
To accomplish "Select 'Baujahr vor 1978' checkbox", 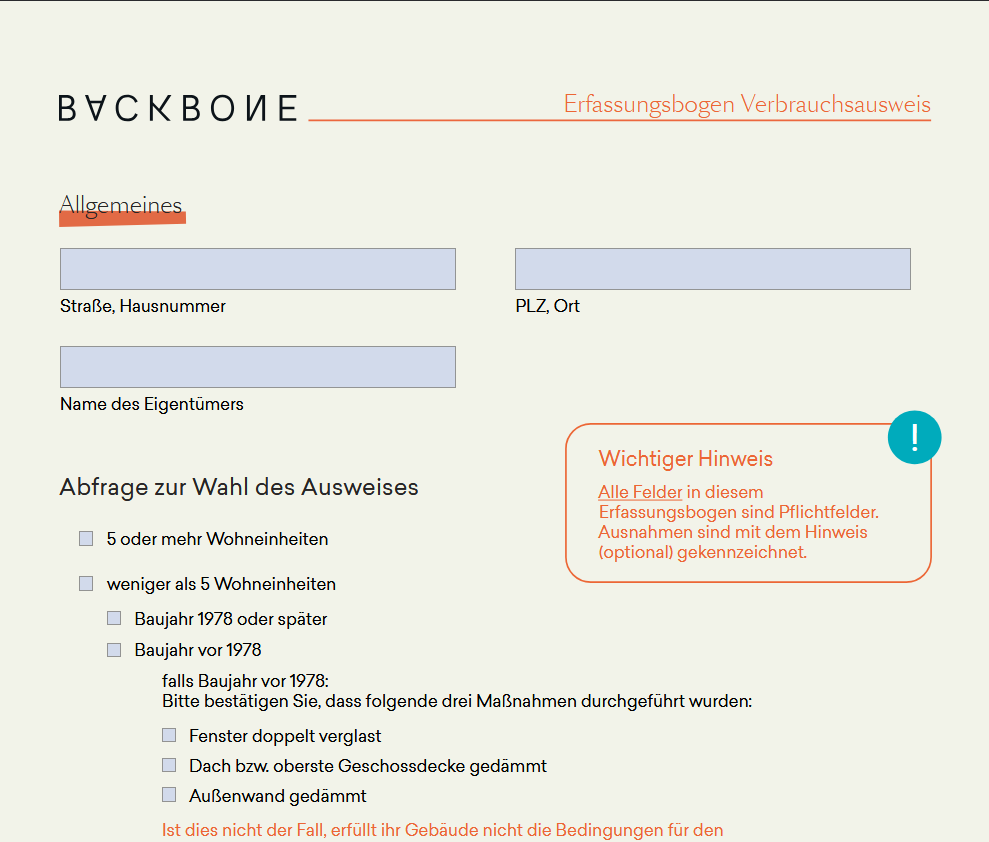I will 113,649.
